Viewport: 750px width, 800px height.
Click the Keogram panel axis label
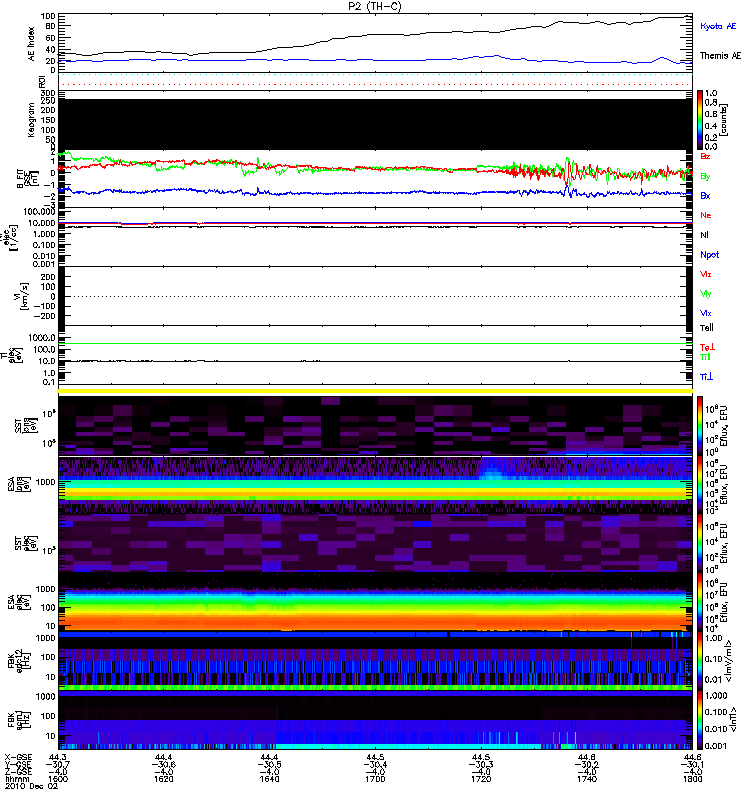[x=32, y=120]
